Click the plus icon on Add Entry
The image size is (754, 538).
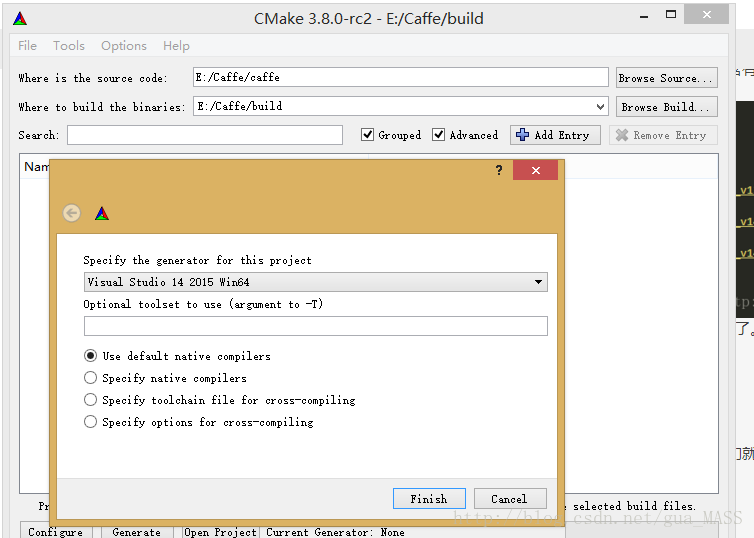(x=523, y=135)
